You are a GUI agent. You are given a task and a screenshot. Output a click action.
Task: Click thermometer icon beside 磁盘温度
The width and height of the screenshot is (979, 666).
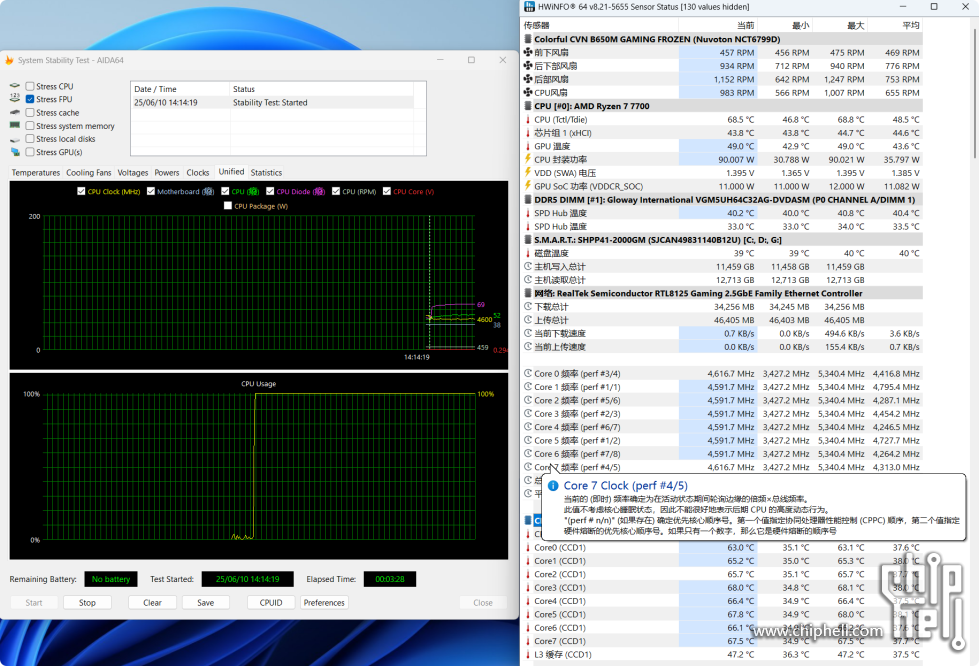coord(528,253)
